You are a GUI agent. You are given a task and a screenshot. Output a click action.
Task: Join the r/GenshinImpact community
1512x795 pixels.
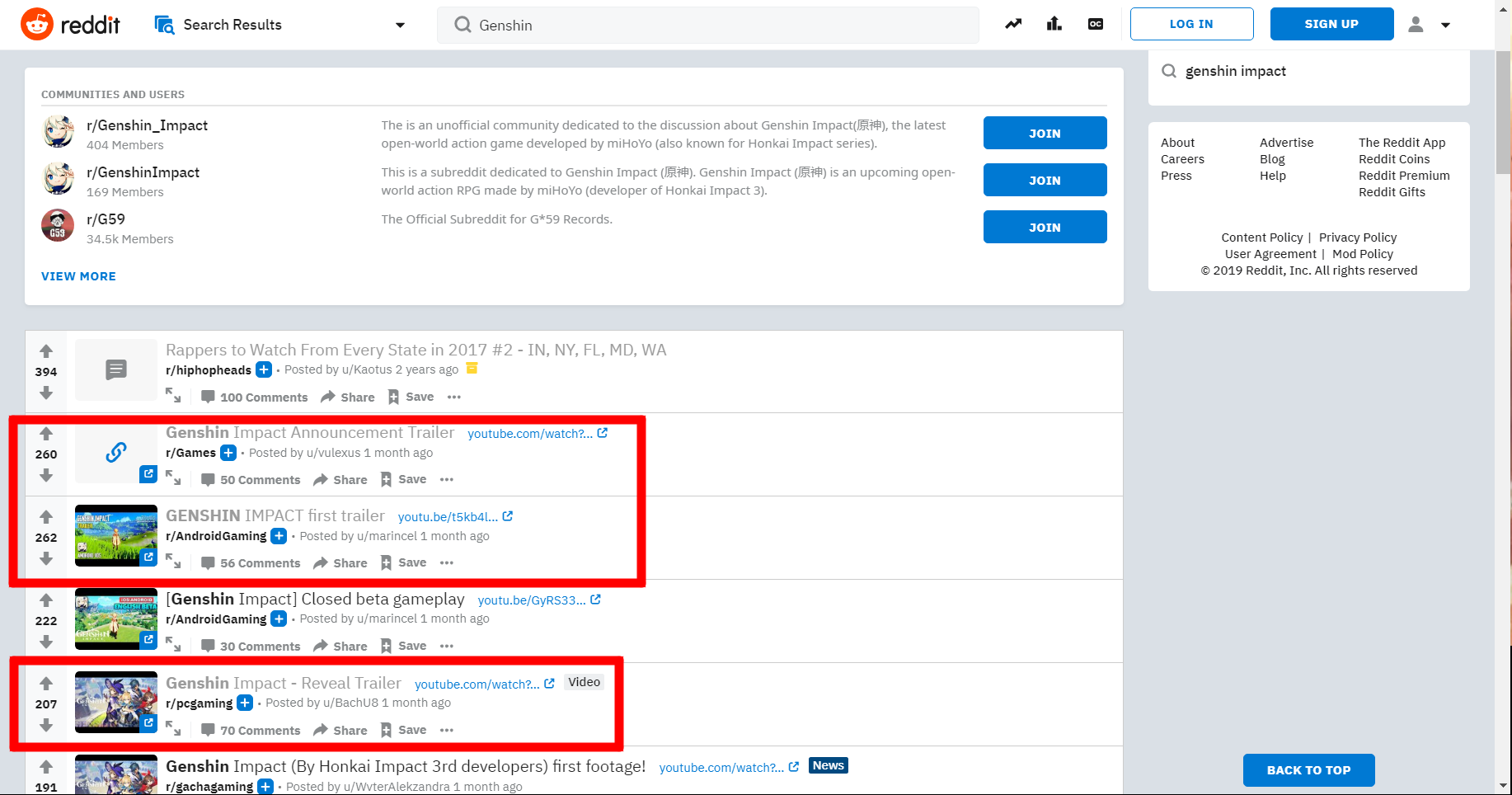(x=1045, y=180)
